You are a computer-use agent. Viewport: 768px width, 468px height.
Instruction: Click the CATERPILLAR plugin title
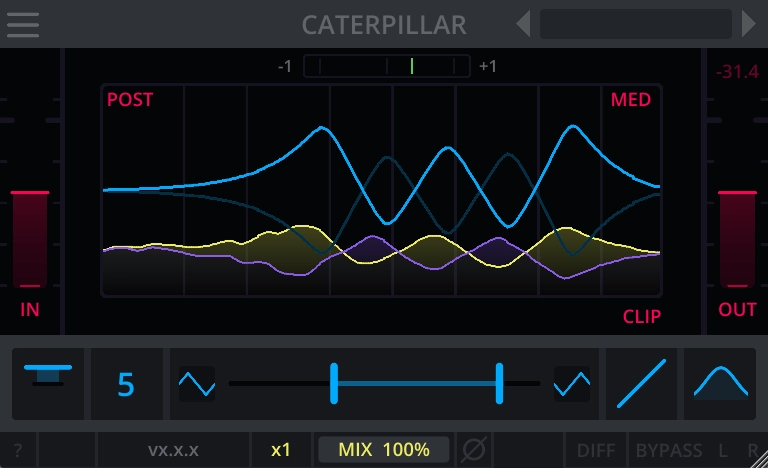(x=384, y=25)
